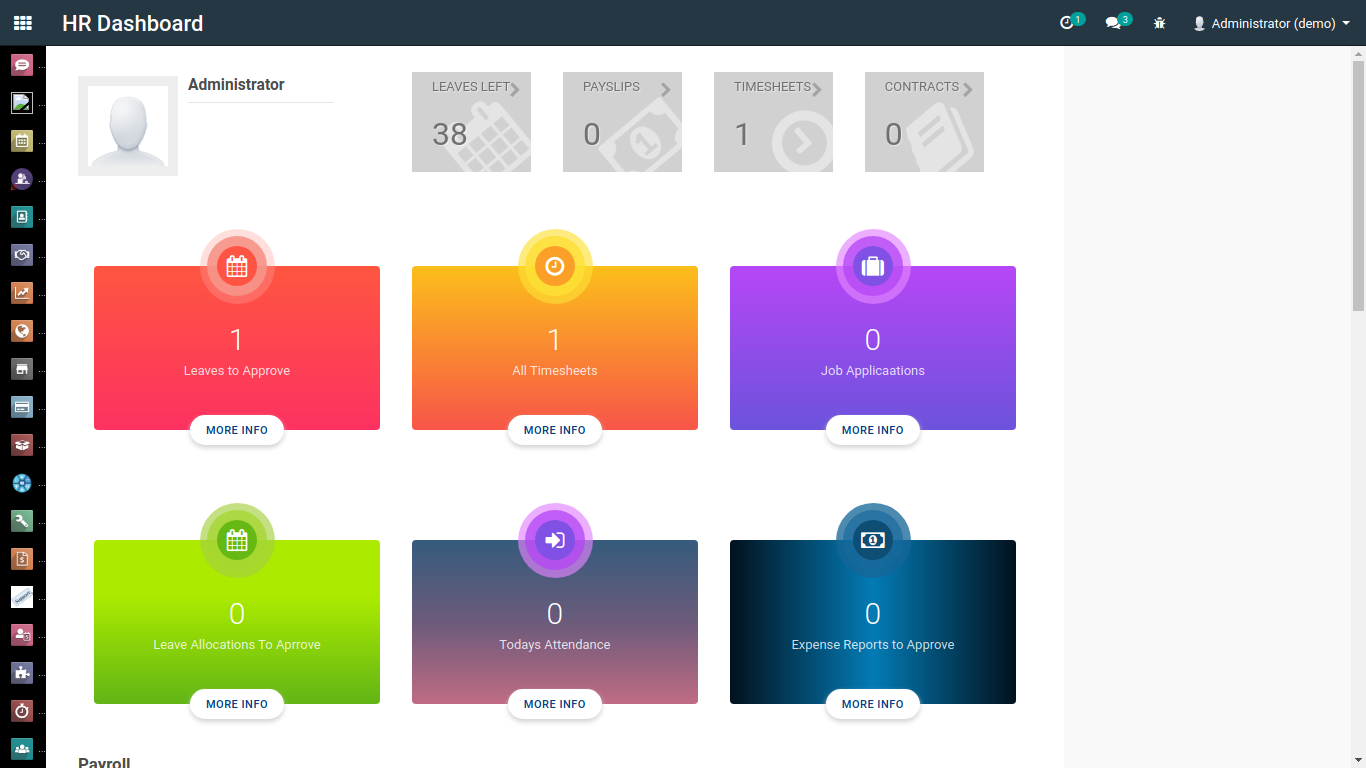Open the Contracts stat tile

924,122
